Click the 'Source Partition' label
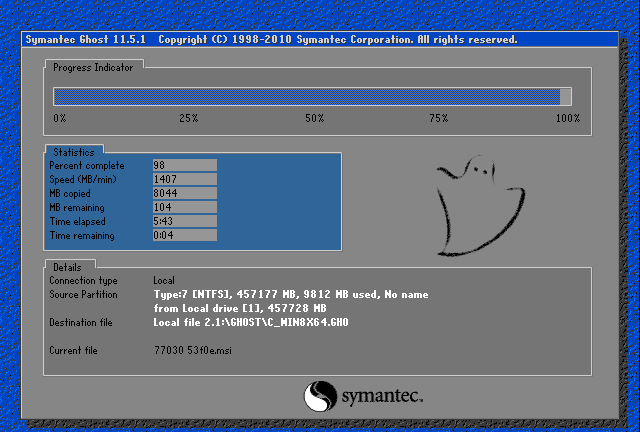The image size is (640, 432). pyautogui.click(x=83, y=294)
